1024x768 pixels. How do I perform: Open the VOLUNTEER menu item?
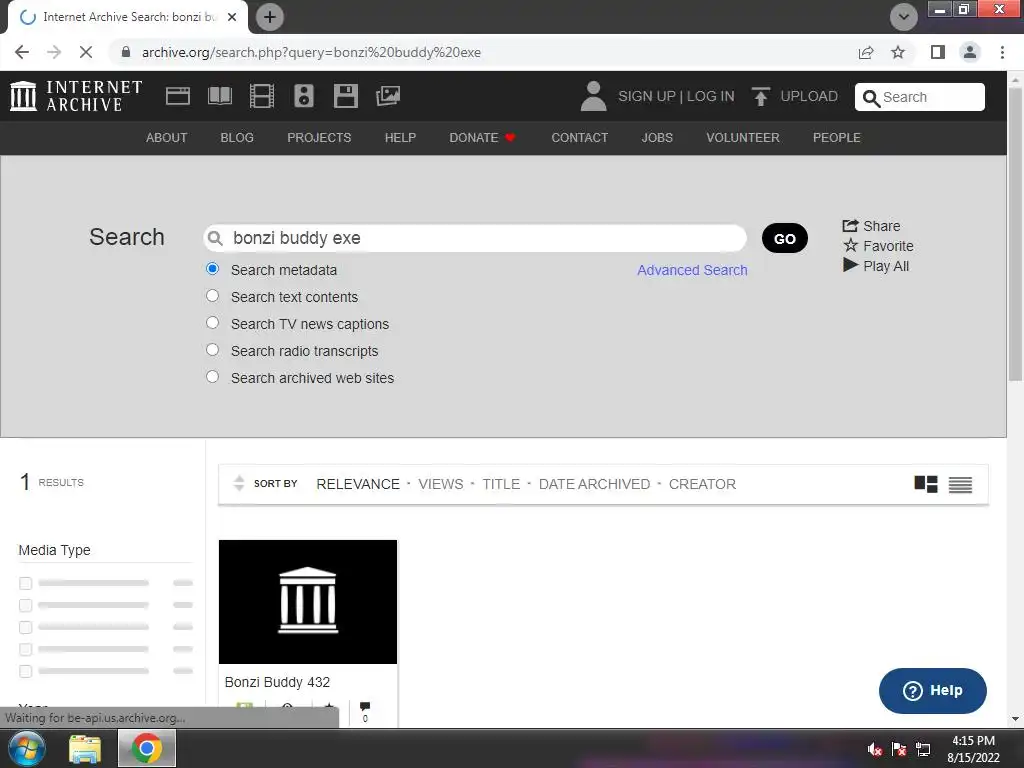click(743, 138)
